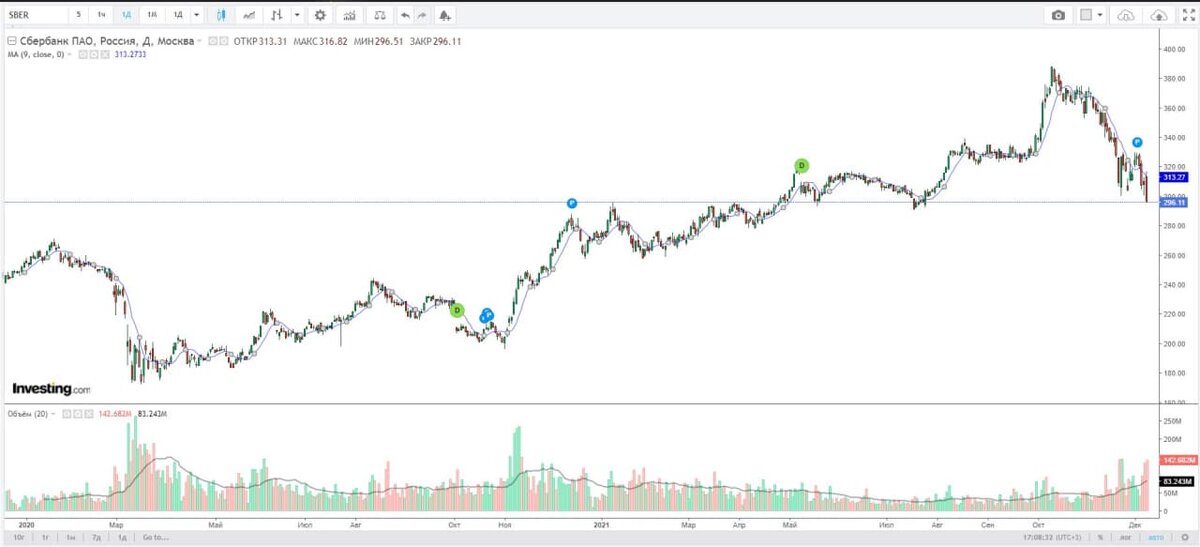
Task: Redo the last chart action
Action: tap(423, 15)
